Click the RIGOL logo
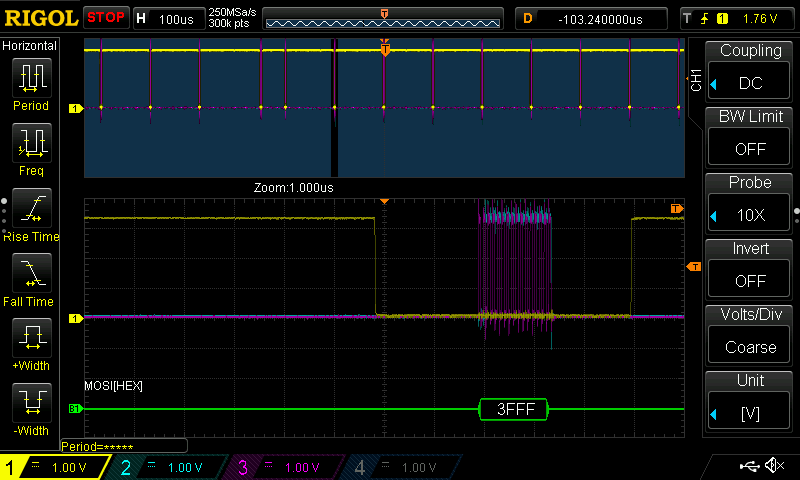The width and height of the screenshot is (800, 480). click(x=41, y=18)
